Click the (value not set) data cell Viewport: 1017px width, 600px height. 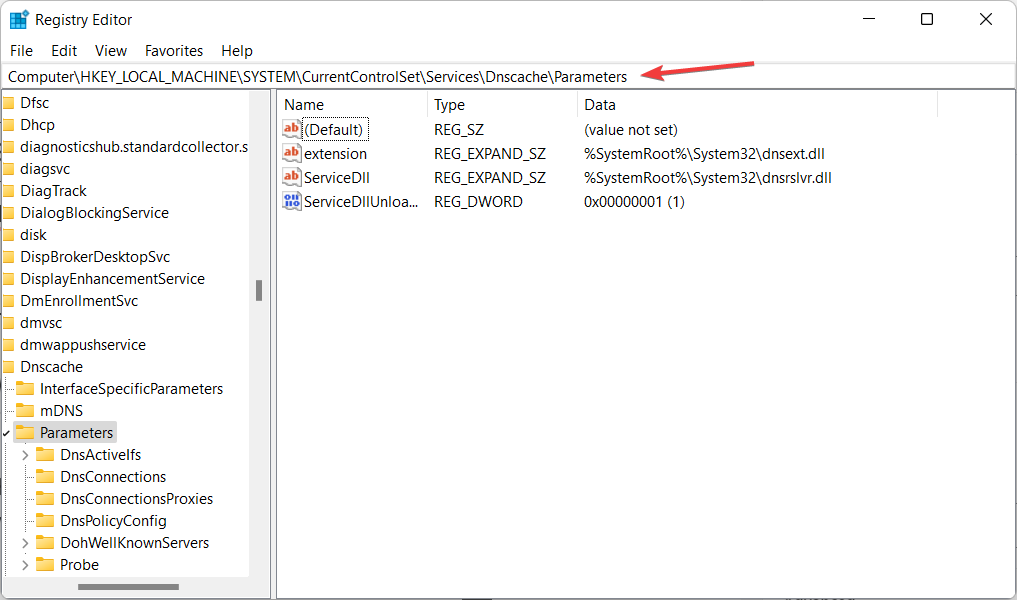(x=630, y=130)
